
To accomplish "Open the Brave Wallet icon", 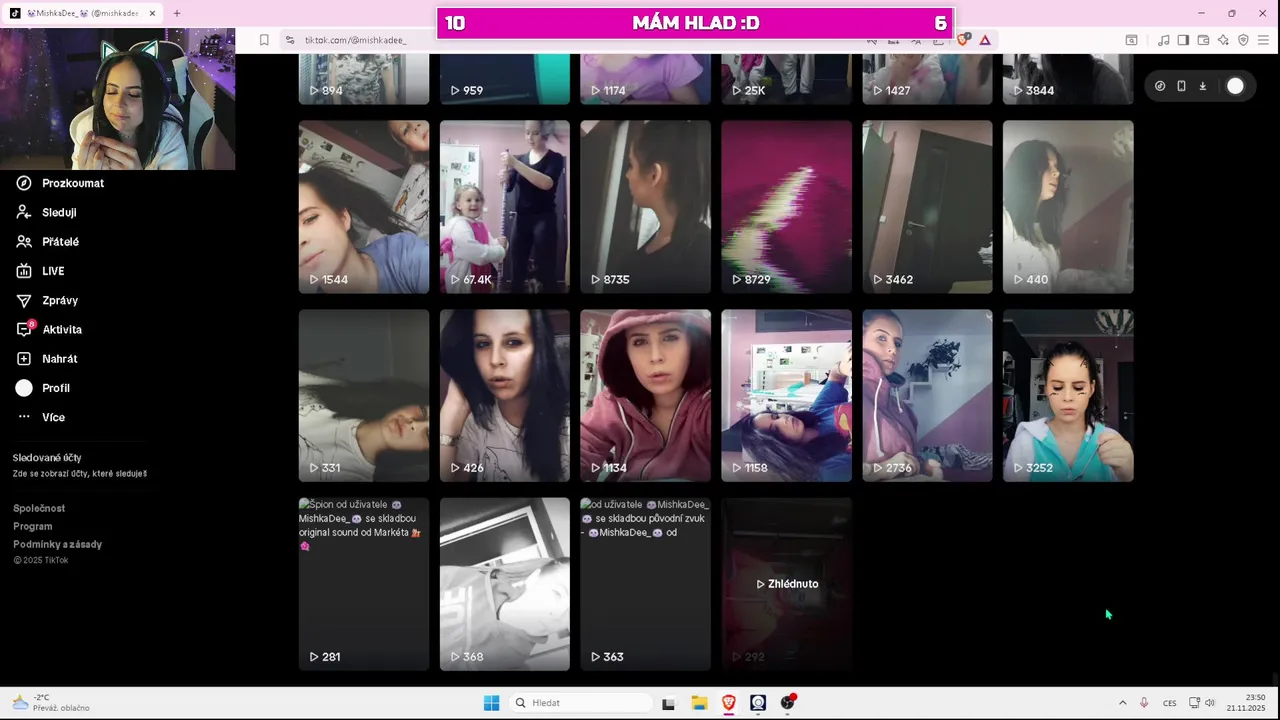I will tap(1203, 40).
